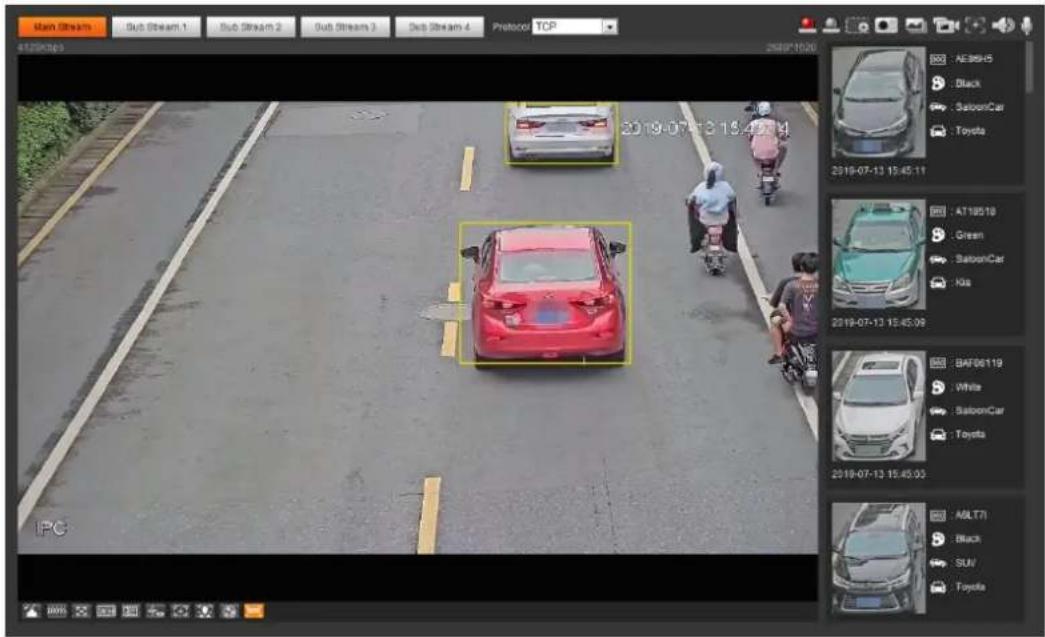This screenshot has width=1045, height=637.
Task: Open the AE86H5 black car thumbnail
Action: click(878, 102)
